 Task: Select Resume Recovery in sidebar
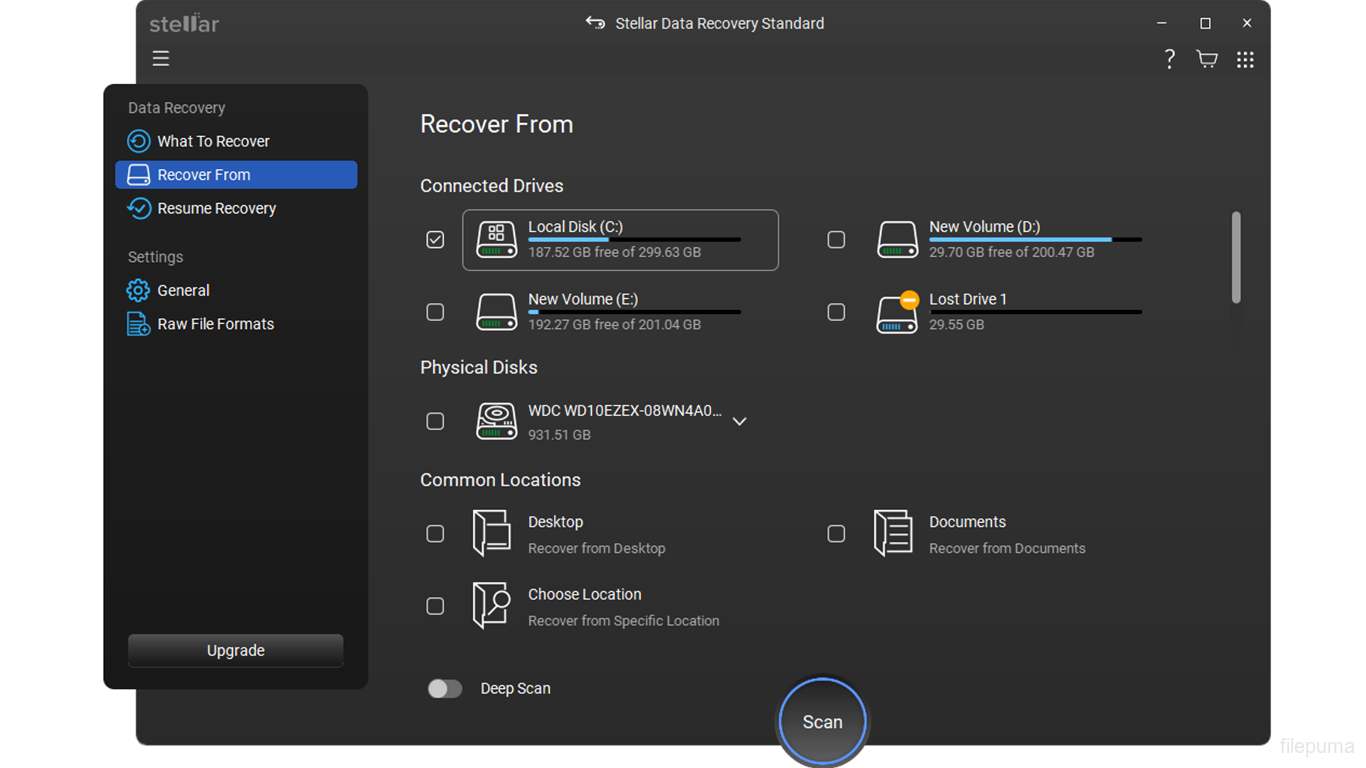click(x=216, y=208)
